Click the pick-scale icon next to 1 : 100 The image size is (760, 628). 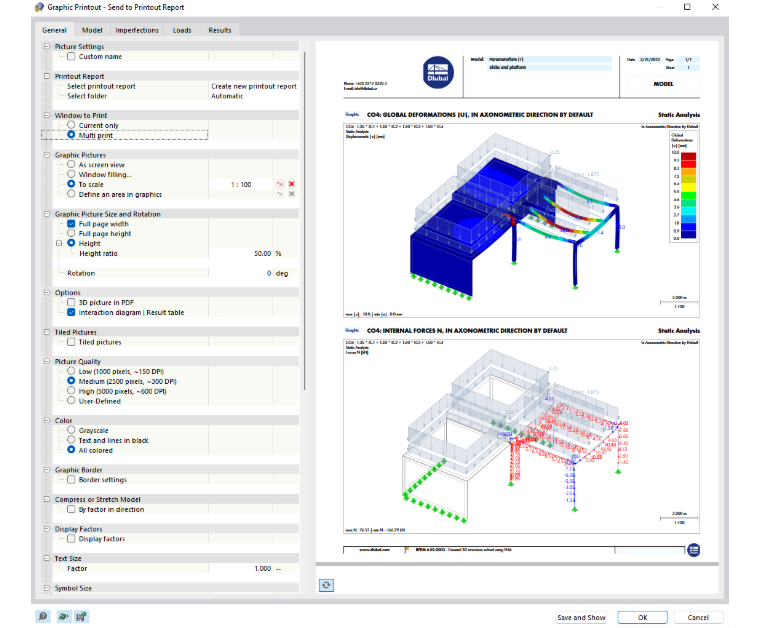(x=280, y=184)
